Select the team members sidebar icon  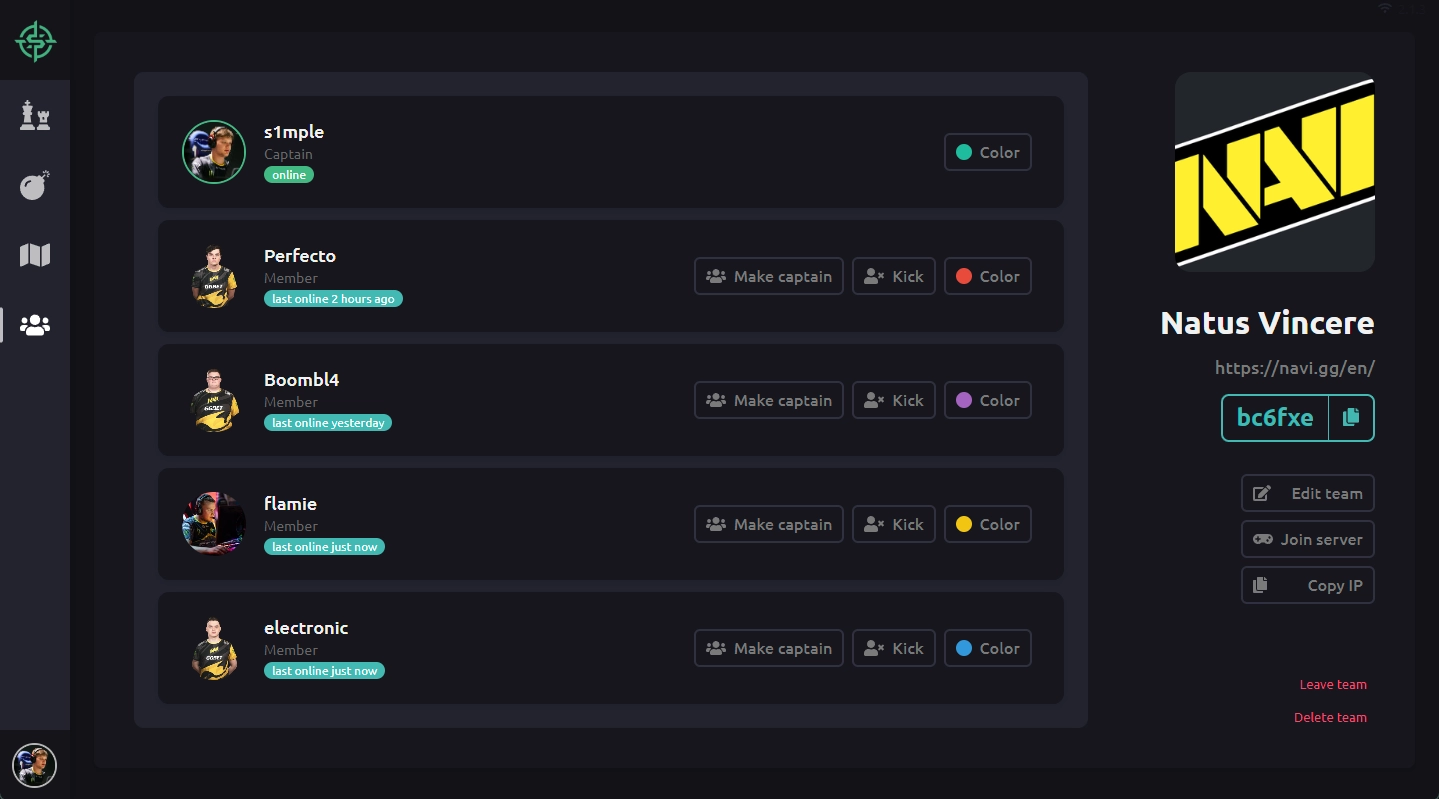point(35,325)
